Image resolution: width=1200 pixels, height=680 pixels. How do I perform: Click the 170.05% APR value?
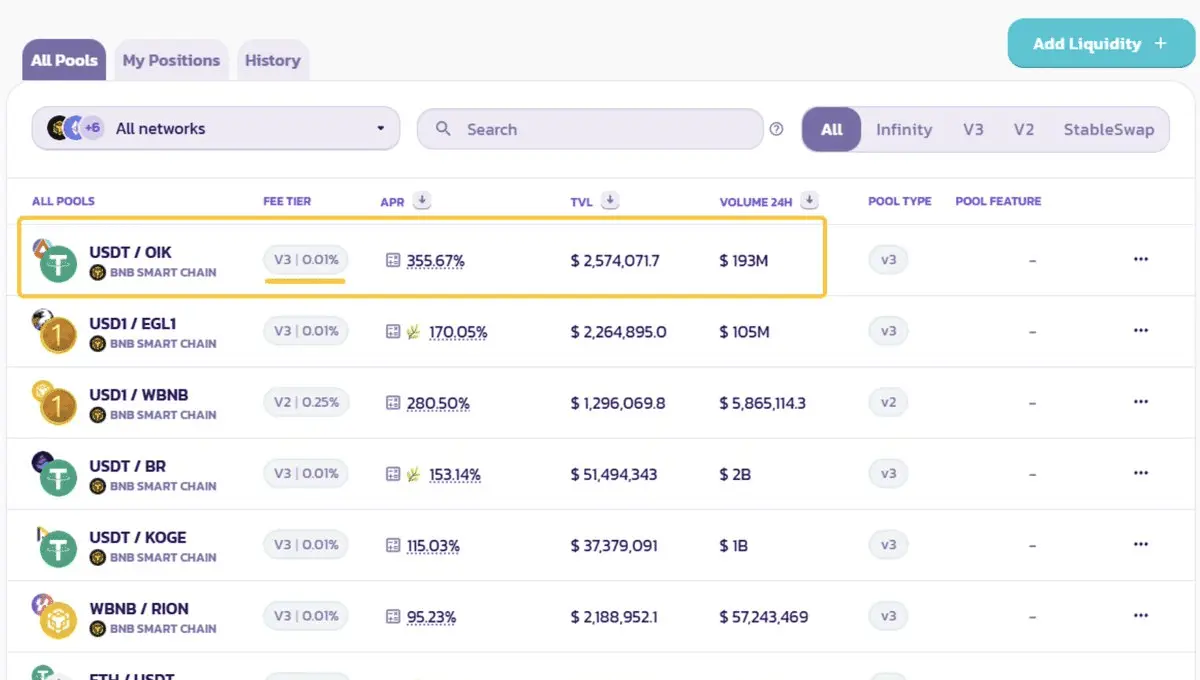click(x=458, y=332)
